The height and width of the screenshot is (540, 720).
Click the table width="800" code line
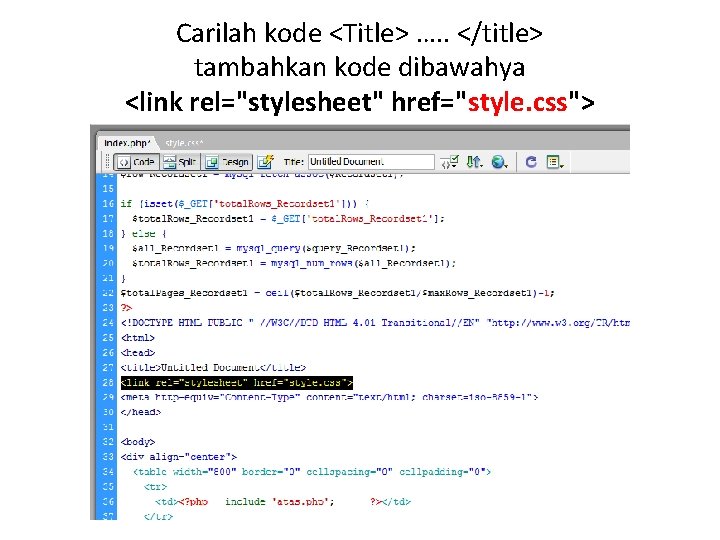point(312,472)
